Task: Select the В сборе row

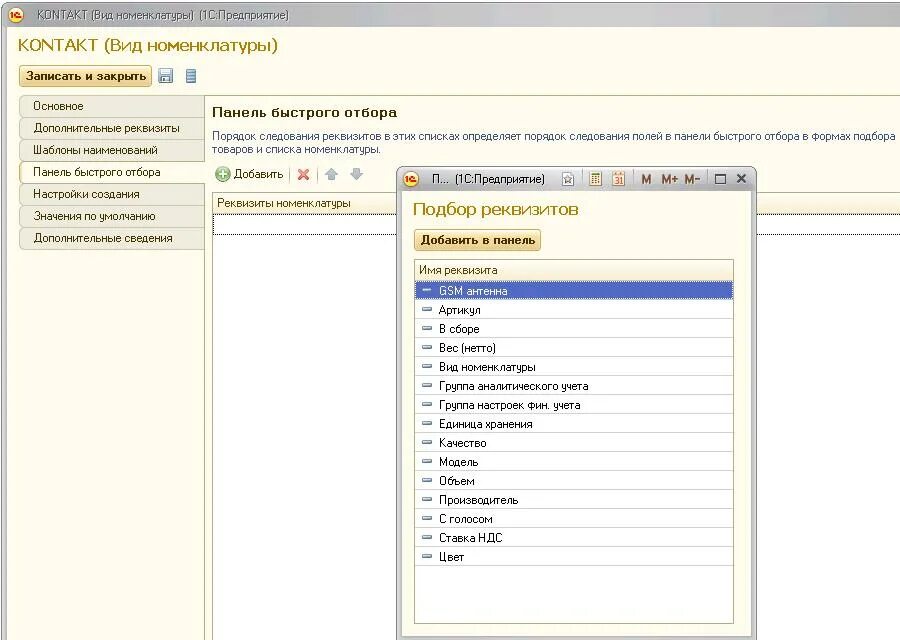Action: pyautogui.click(x=573, y=329)
